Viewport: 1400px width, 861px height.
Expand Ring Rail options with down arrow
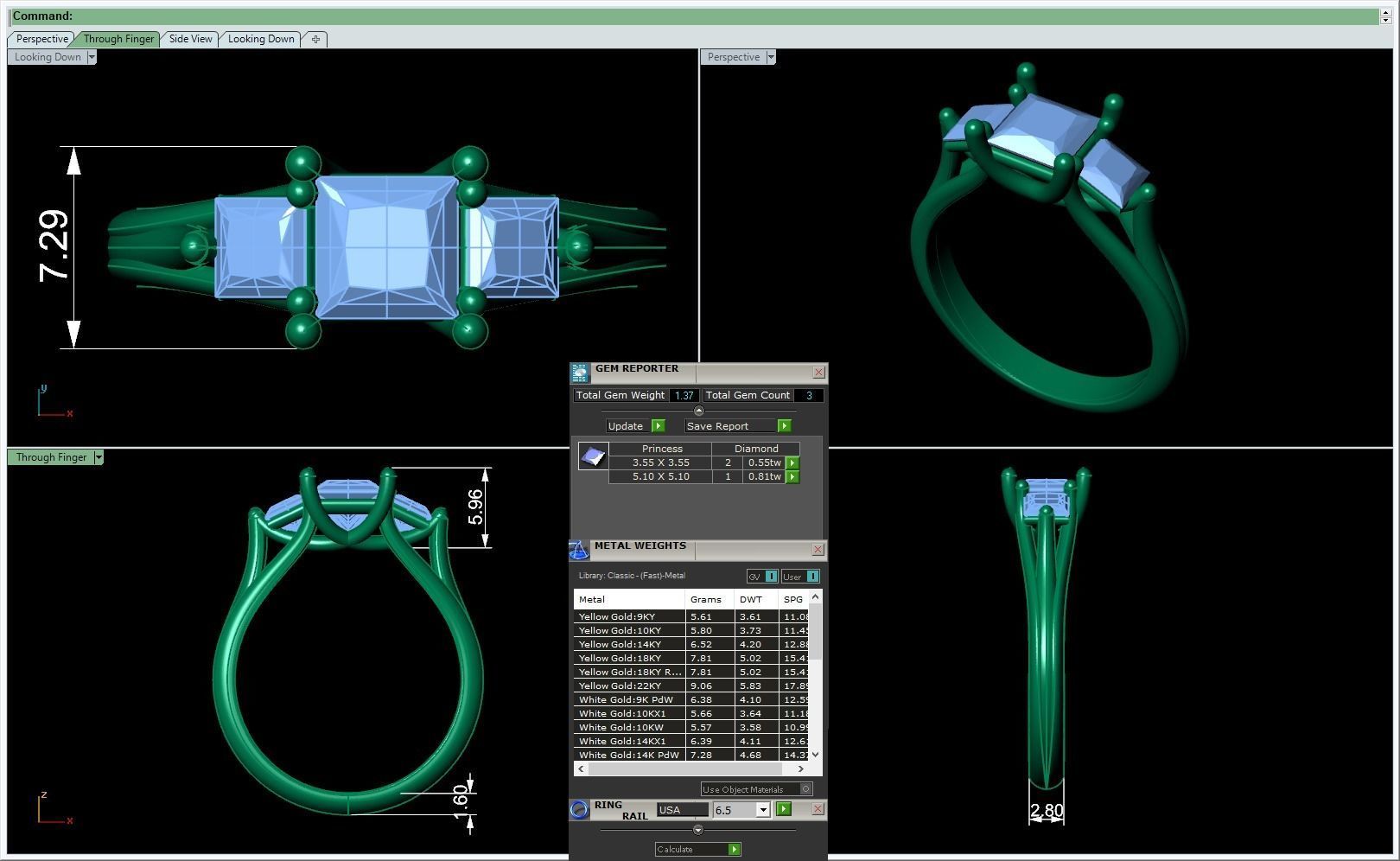pos(698,830)
